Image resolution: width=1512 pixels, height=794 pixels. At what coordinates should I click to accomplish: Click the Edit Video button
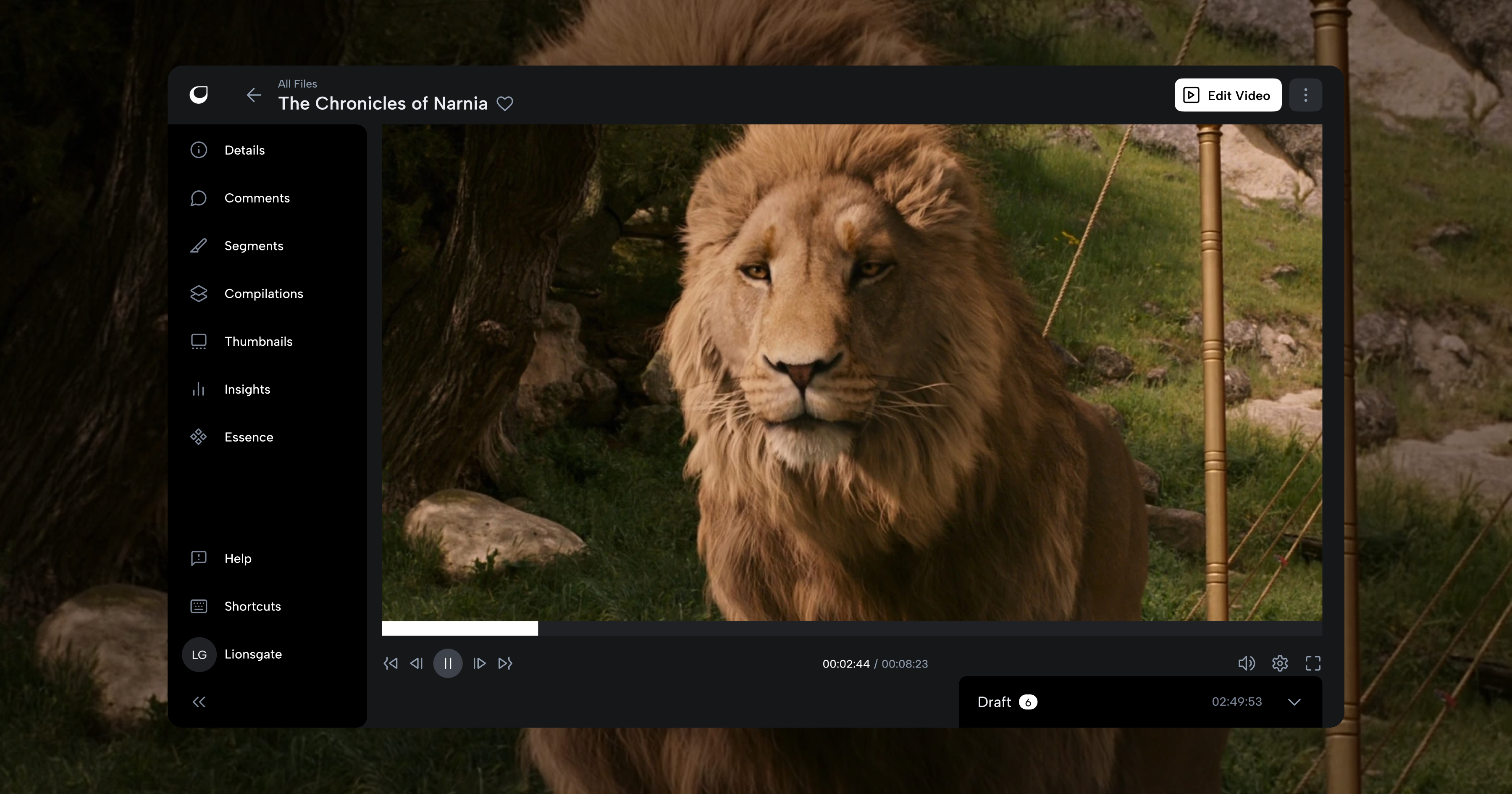pyautogui.click(x=1228, y=95)
